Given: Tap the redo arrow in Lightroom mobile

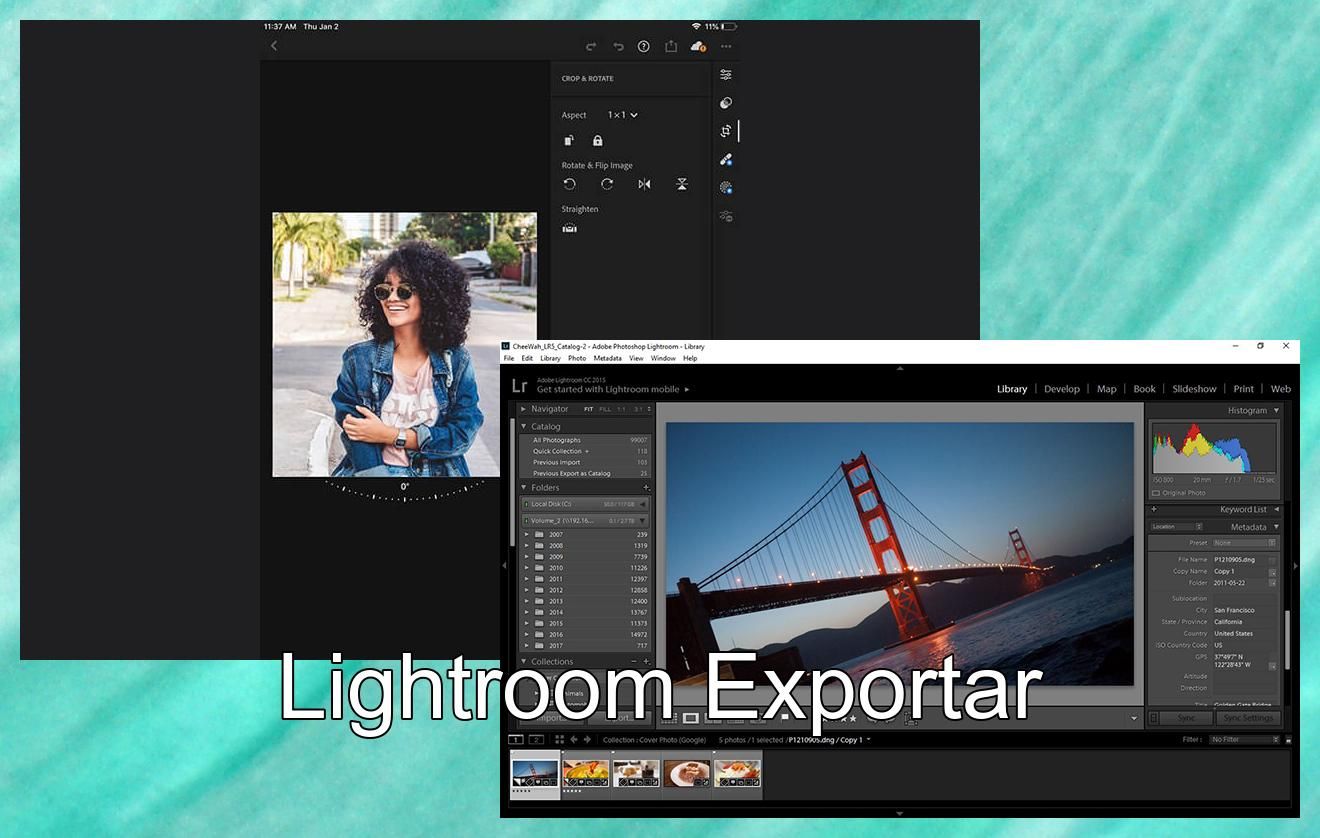Looking at the screenshot, I should pyautogui.click(x=591, y=46).
